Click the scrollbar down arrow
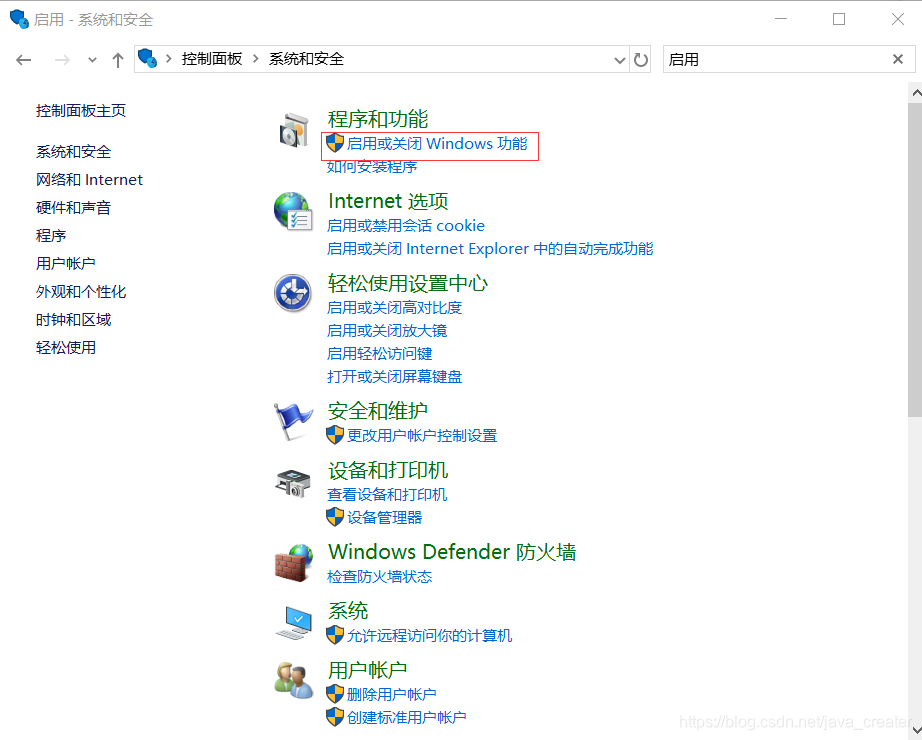Screen dimensions: 922x740 coord(916,731)
